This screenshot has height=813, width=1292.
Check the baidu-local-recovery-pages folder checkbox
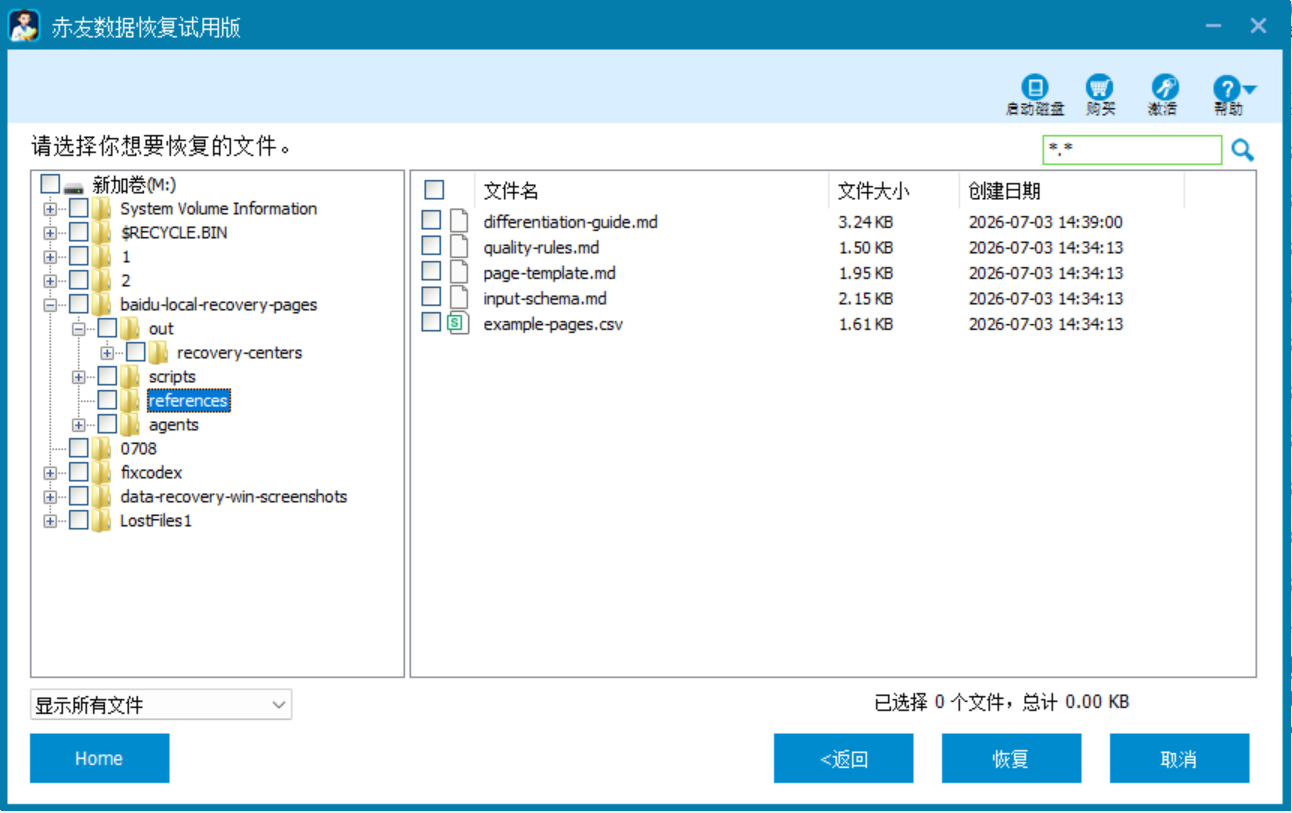click(x=79, y=304)
